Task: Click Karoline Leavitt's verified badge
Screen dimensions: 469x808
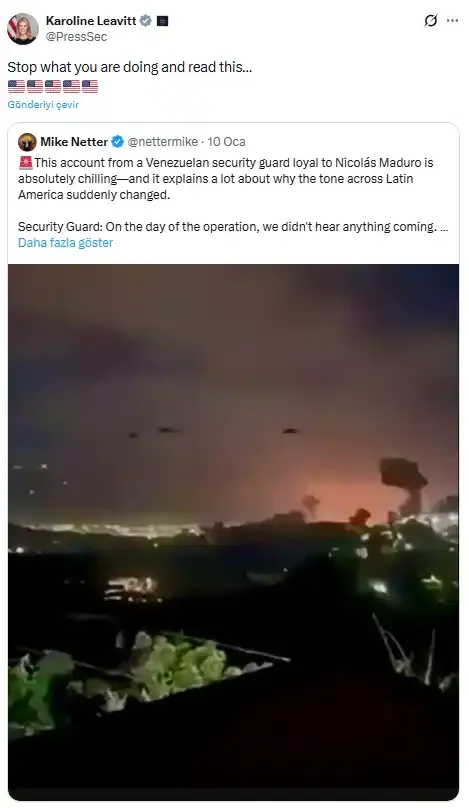Action: point(146,21)
